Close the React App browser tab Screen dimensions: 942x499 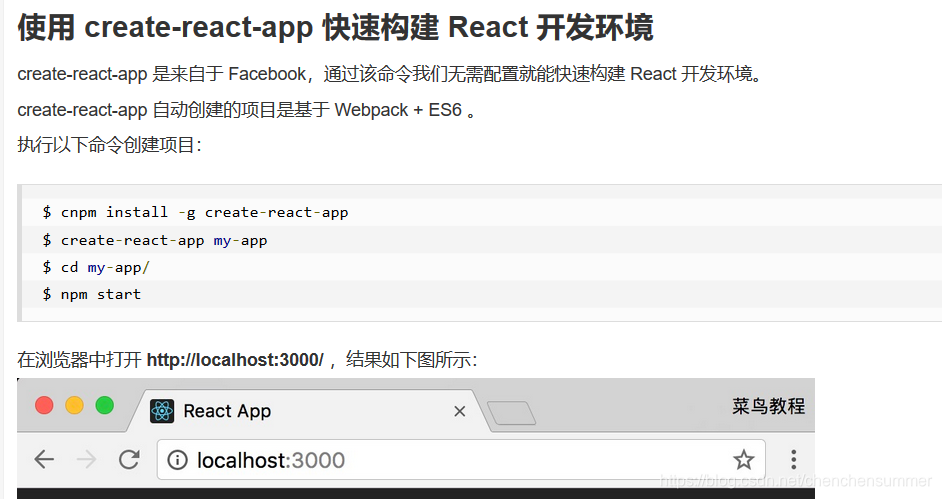click(x=460, y=411)
